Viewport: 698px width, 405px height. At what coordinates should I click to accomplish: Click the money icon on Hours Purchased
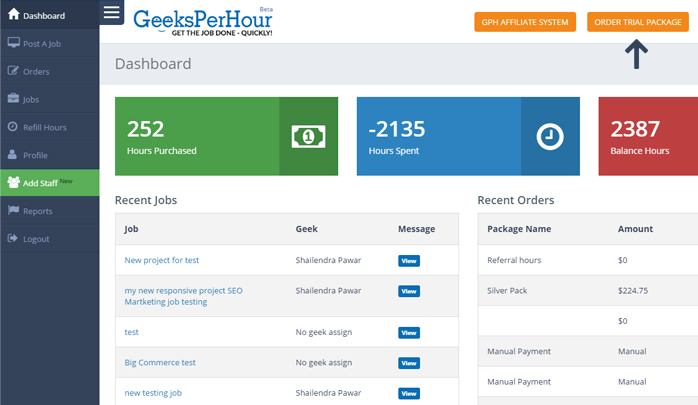[x=308, y=136]
